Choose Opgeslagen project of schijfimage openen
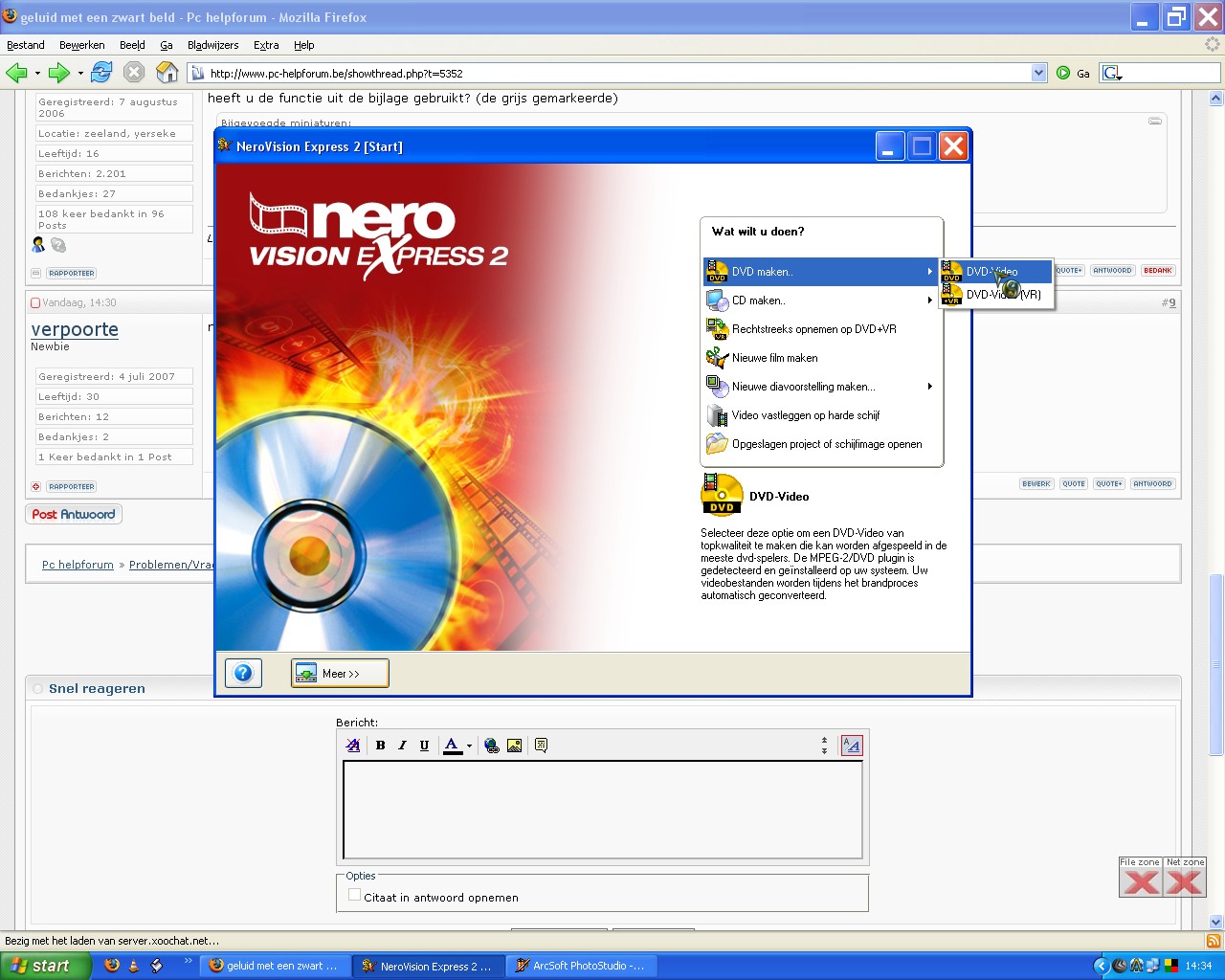The image size is (1225, 980). (x=820, y=444)
